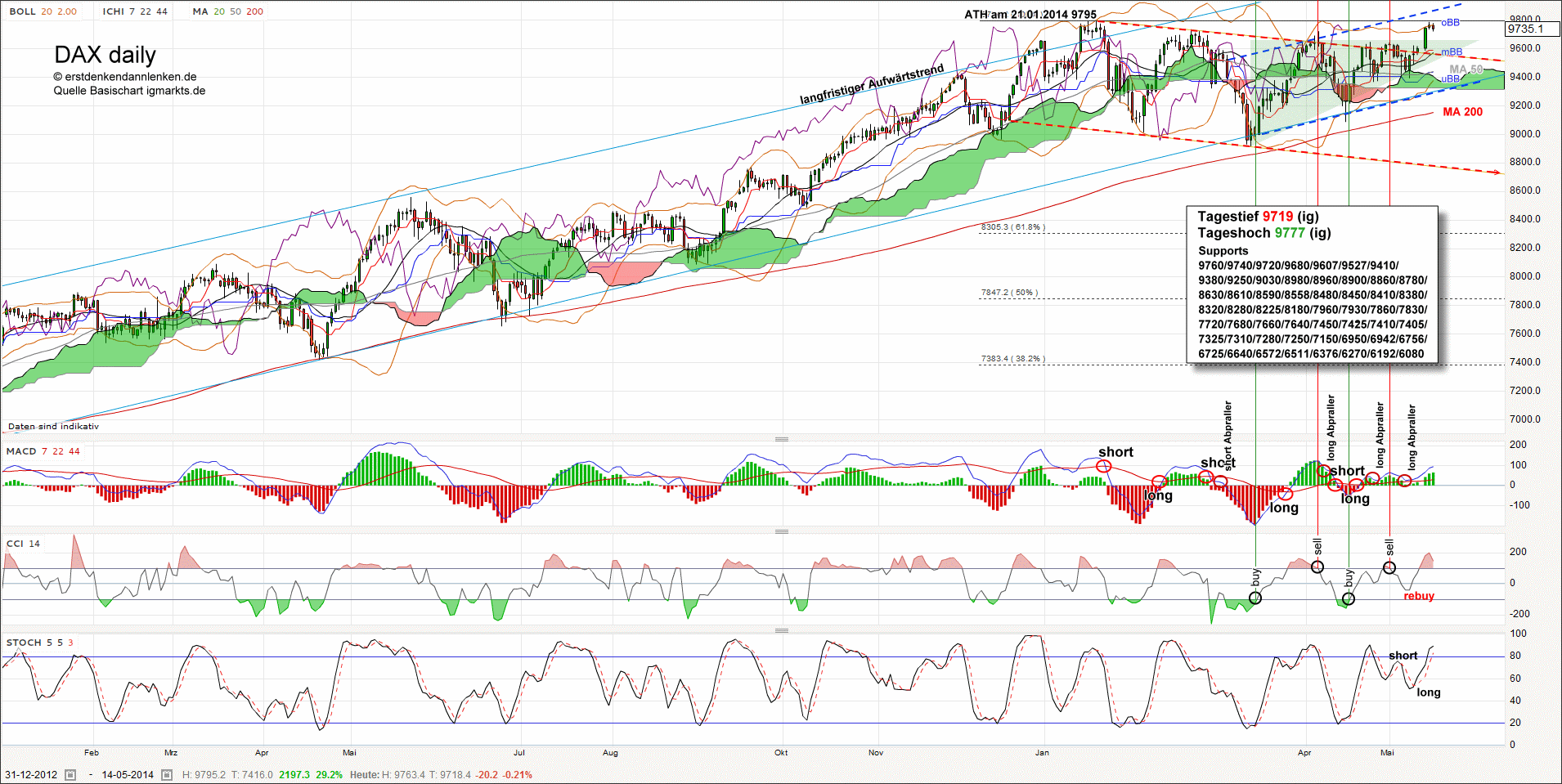Click the red -0.21% daily change value
The height and width of the screenshot is (784, 1562).
[517, 775]
